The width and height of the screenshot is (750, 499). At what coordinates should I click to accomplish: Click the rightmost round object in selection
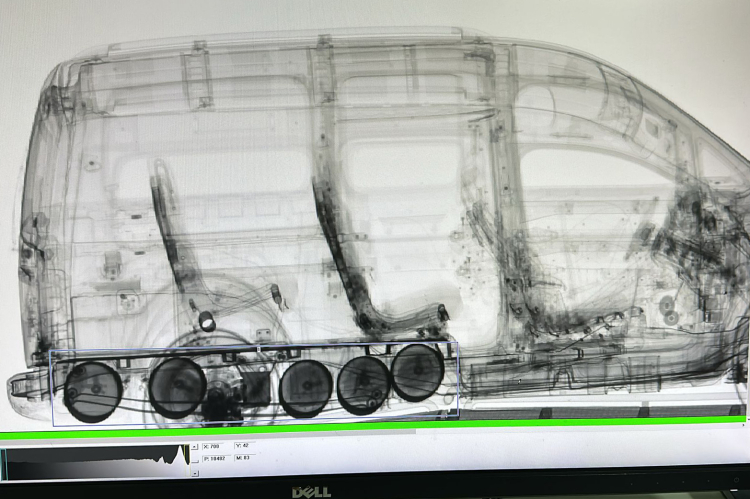click(417, 371)
